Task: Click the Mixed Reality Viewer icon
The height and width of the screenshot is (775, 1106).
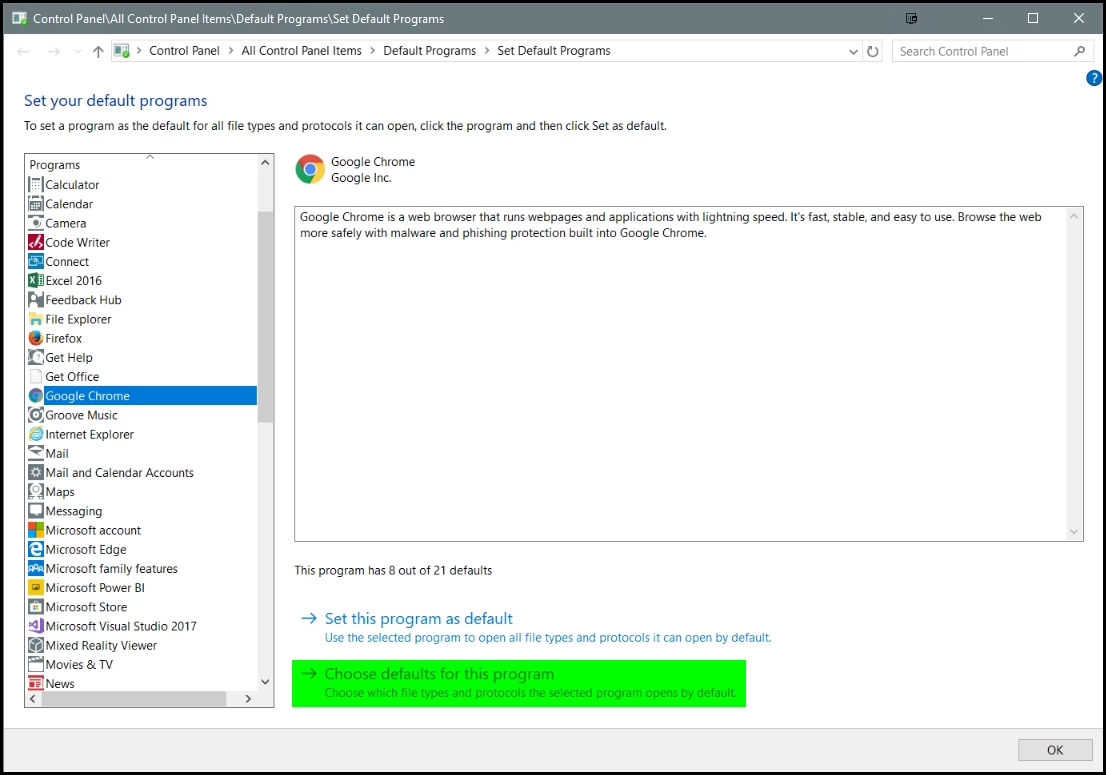Action: [x=36, y=645]
